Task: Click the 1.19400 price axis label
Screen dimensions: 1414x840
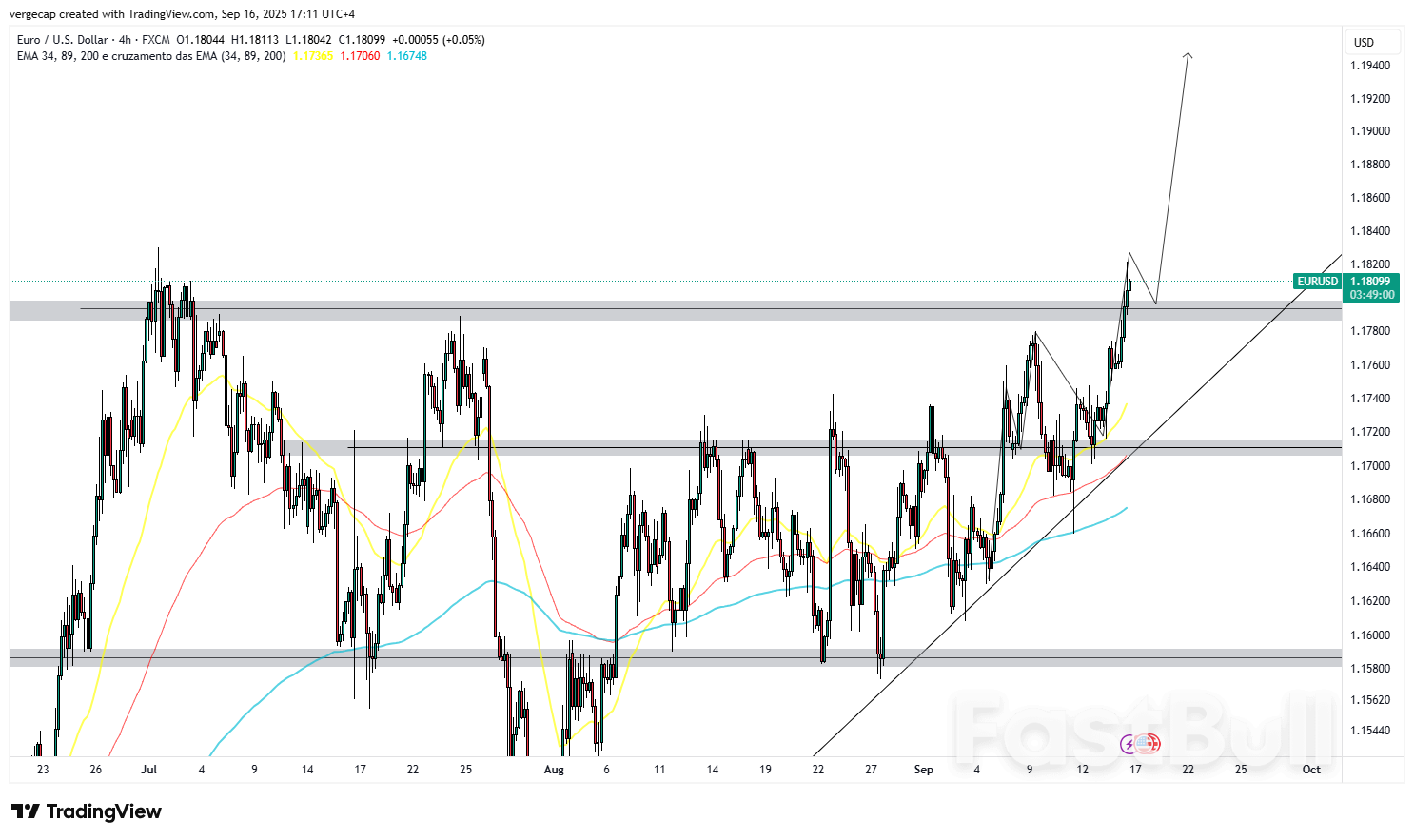Action: [x=1370, y=66]
